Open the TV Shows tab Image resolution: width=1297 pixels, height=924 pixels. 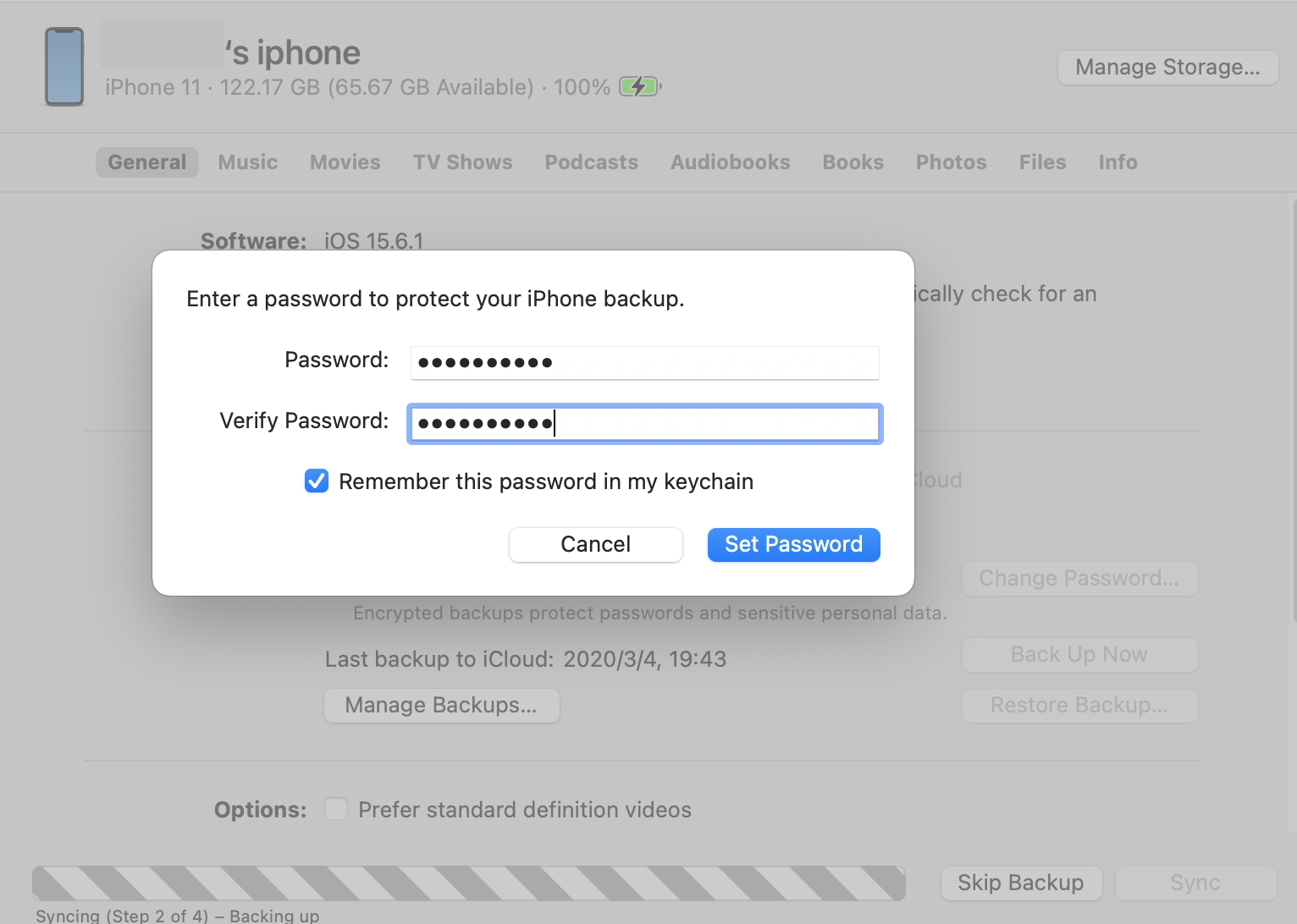pyautogui.click(x=462, y=162)
